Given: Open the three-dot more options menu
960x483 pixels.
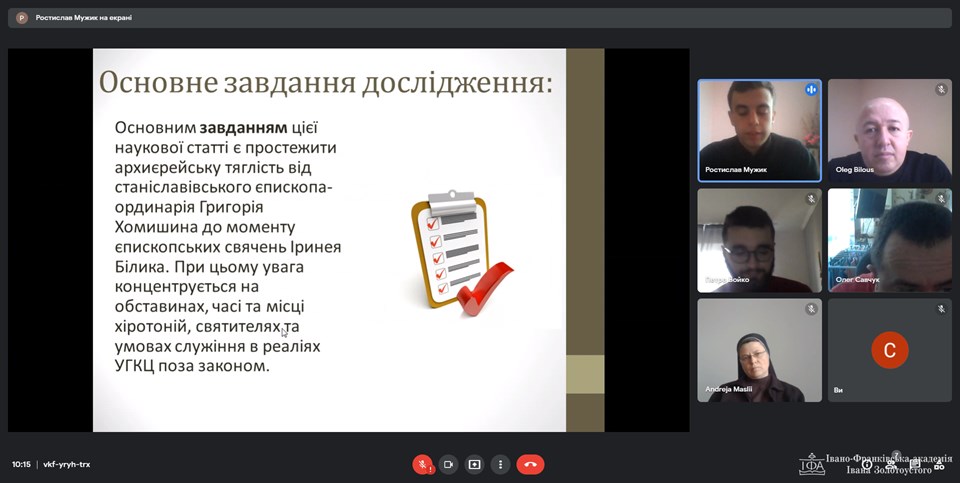Looking at the screenshot, I should pyautogui.click(x=501, y=464).
